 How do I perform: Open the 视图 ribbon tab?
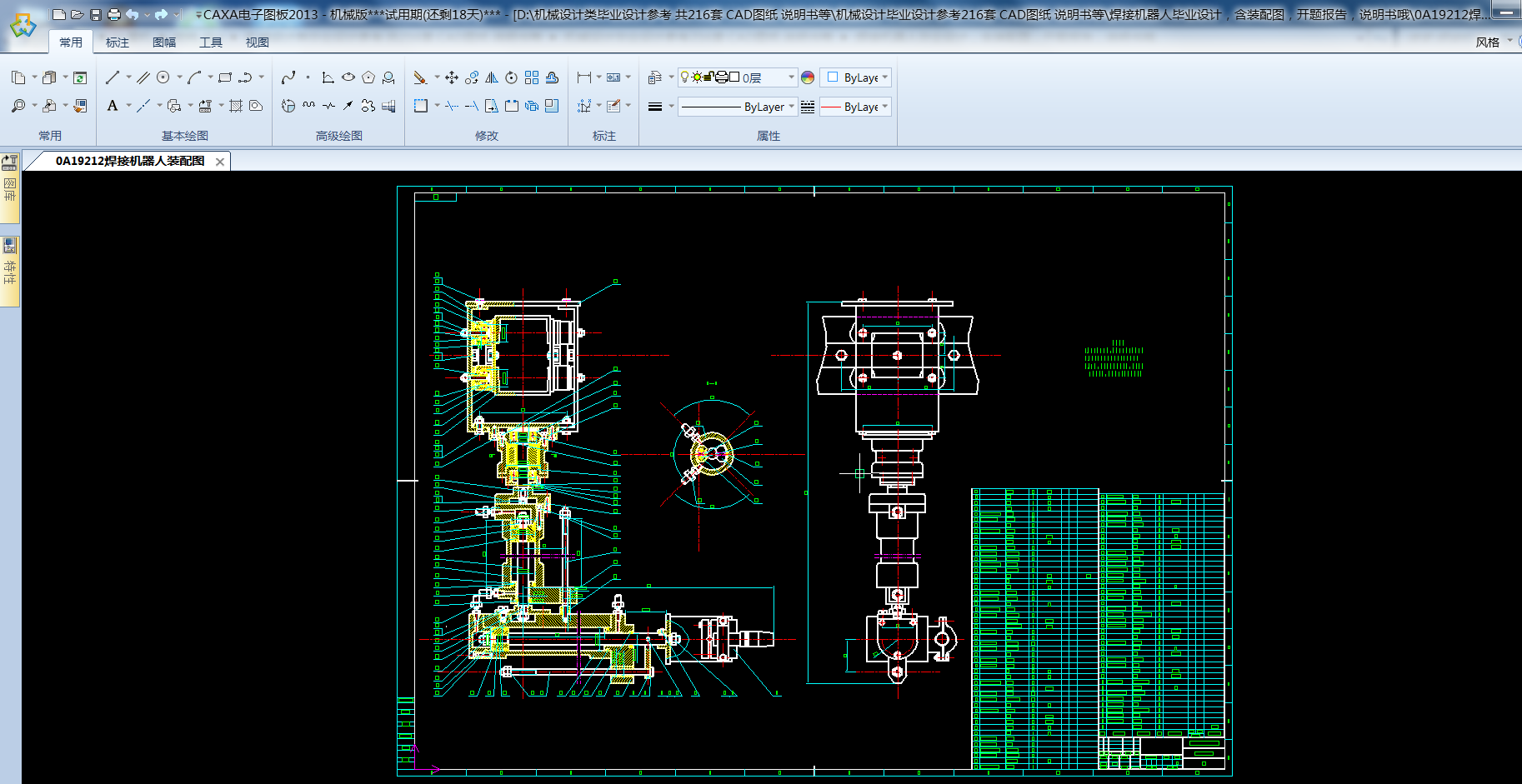tap(257, 42)
